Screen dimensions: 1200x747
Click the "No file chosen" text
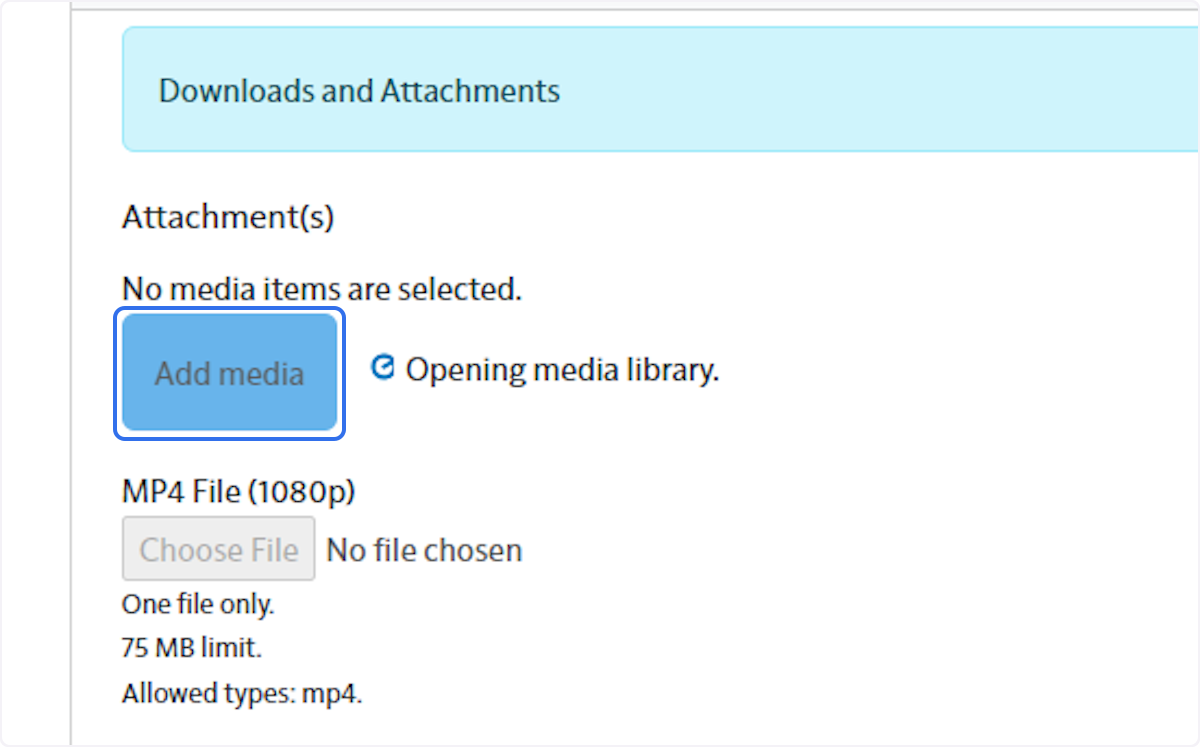click(423, 549)
